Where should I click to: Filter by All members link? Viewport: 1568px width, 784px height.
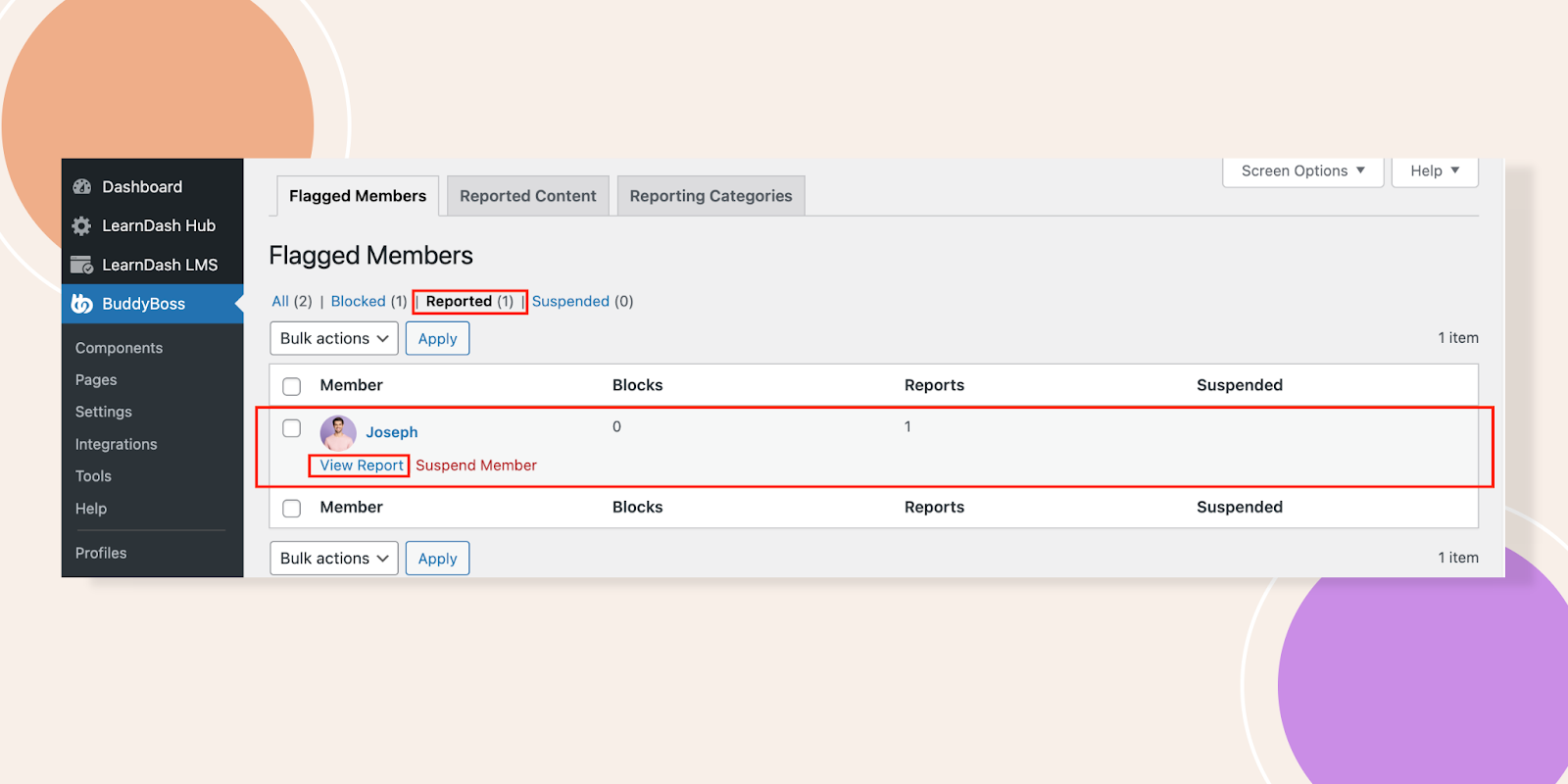click(280, 301)
